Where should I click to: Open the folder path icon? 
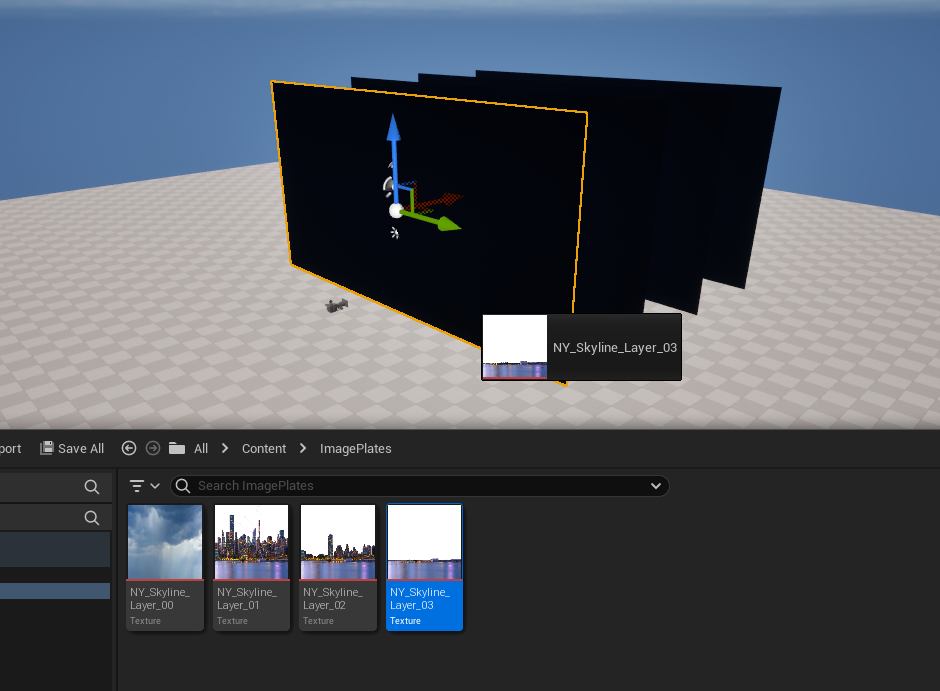click(177, 448)
